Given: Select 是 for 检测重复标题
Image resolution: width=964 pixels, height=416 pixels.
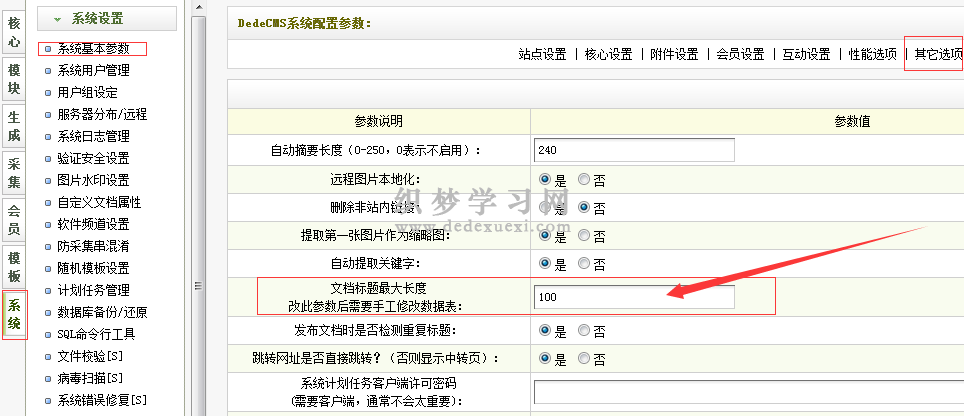Looking at the screenshot, I should [x=544, y=331].
